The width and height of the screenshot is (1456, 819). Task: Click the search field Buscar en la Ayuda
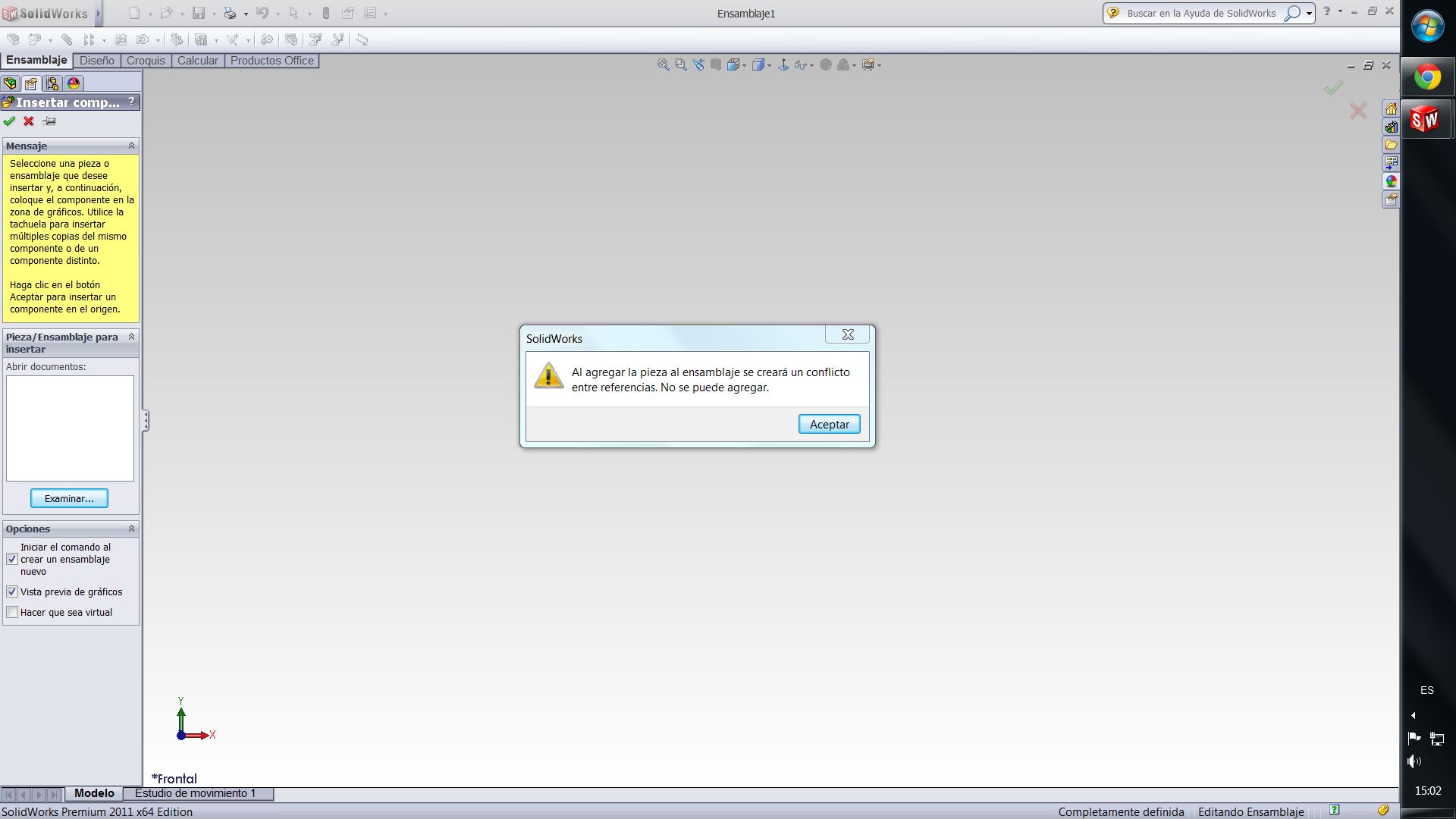pyautogui.click(x=1201, y=13)
